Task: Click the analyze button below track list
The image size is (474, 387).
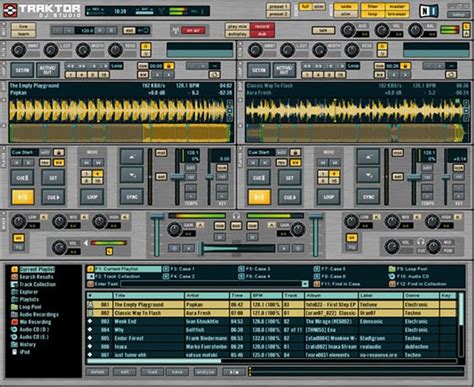Action: point(206,371)
